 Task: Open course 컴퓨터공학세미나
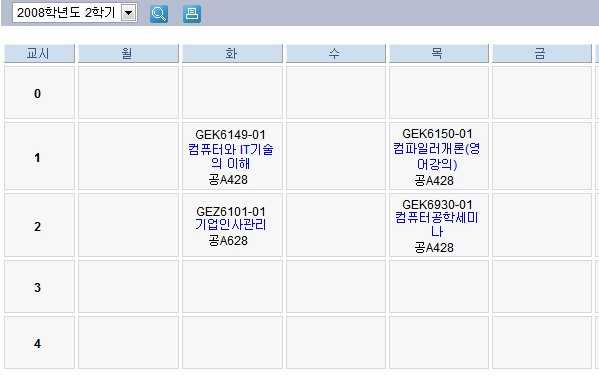coord(437,225)
